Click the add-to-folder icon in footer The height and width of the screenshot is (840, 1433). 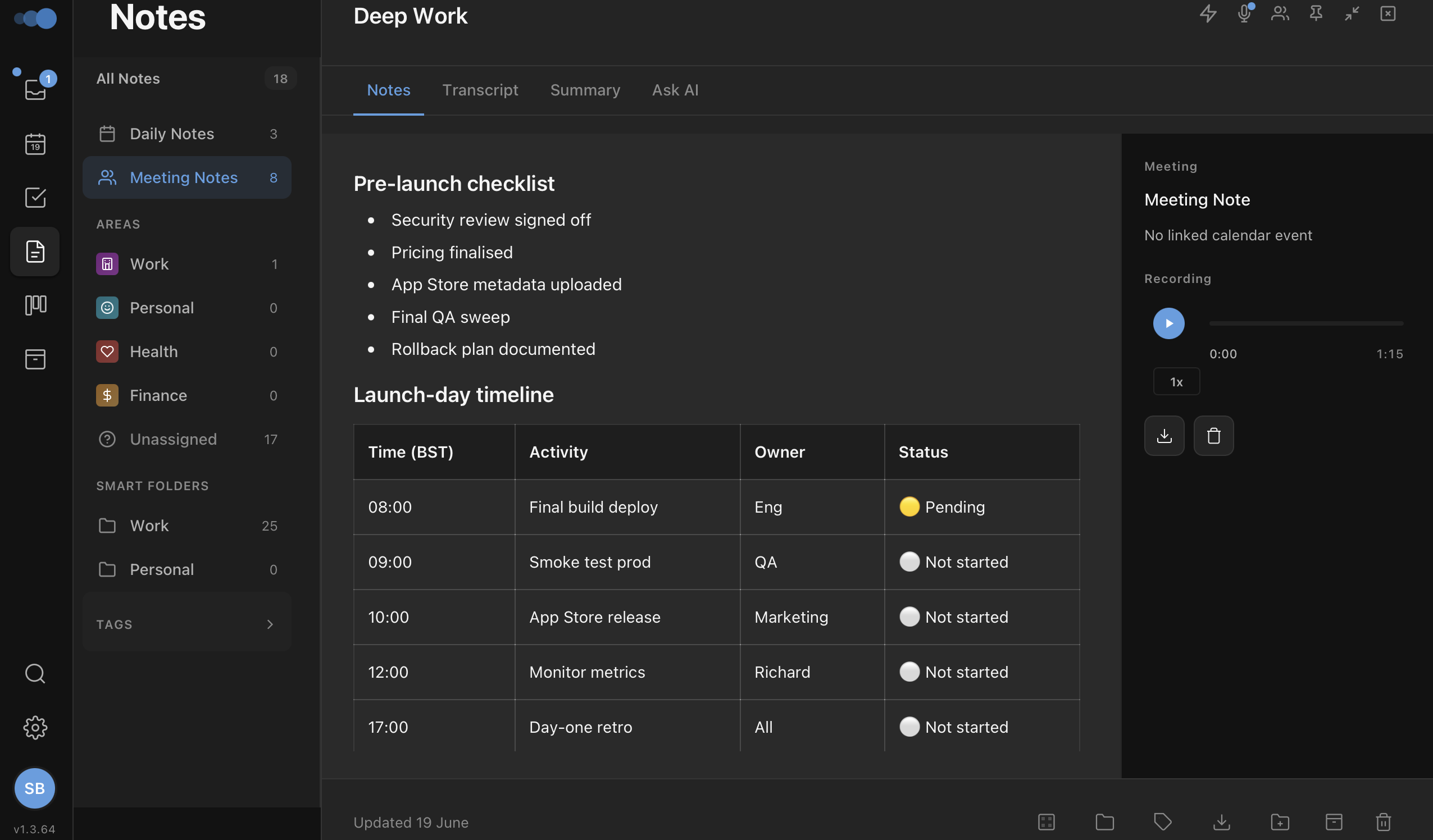click(x=1280, y=822)
